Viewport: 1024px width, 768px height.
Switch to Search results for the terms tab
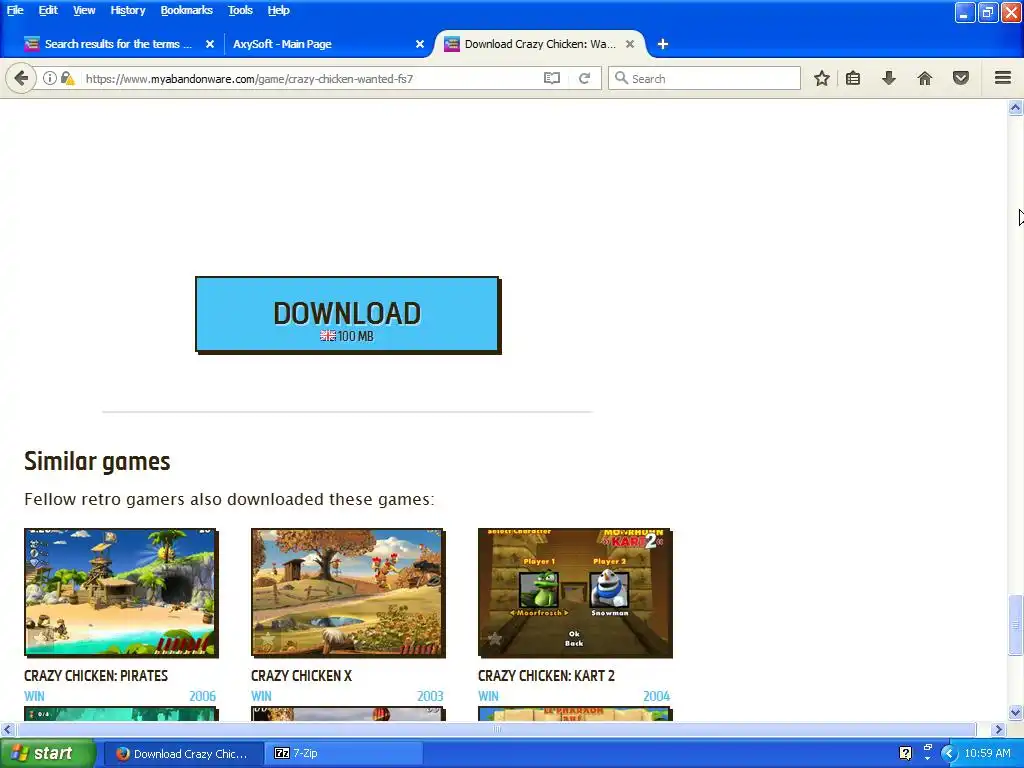pyautogui.click(x=118, y=44)
